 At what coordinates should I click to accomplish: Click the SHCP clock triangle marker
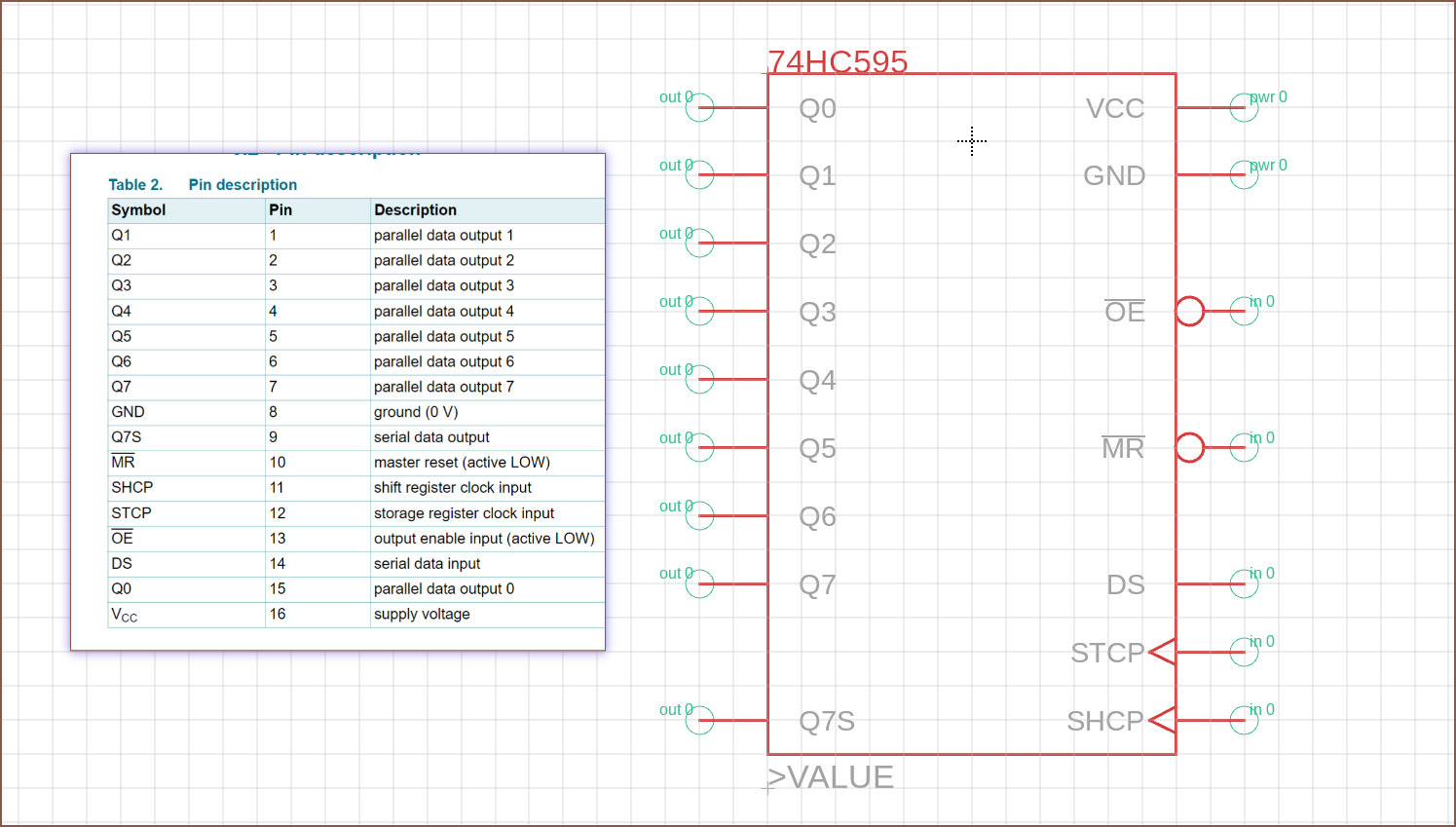click(x=1163, y=720)
